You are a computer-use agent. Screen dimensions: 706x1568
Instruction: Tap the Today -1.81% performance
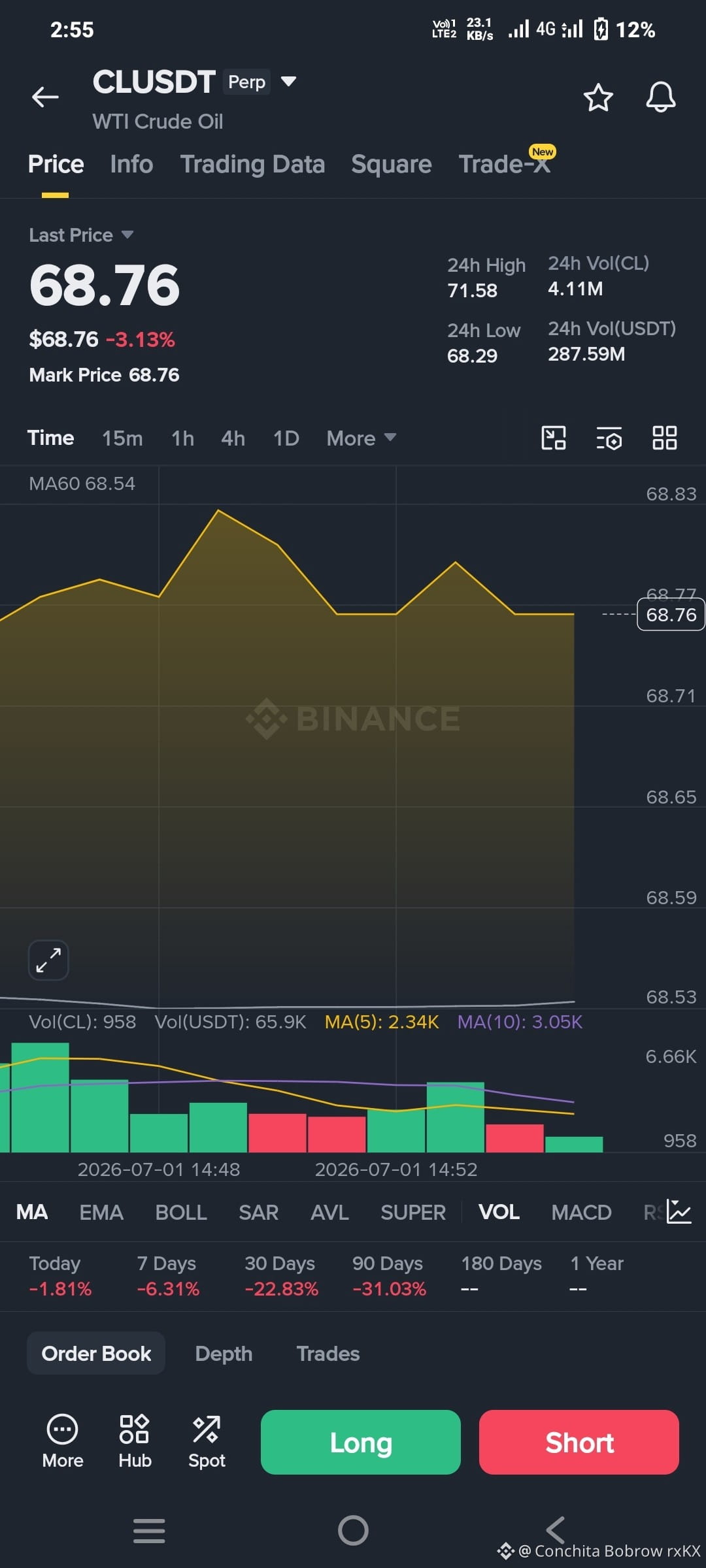60,1276
